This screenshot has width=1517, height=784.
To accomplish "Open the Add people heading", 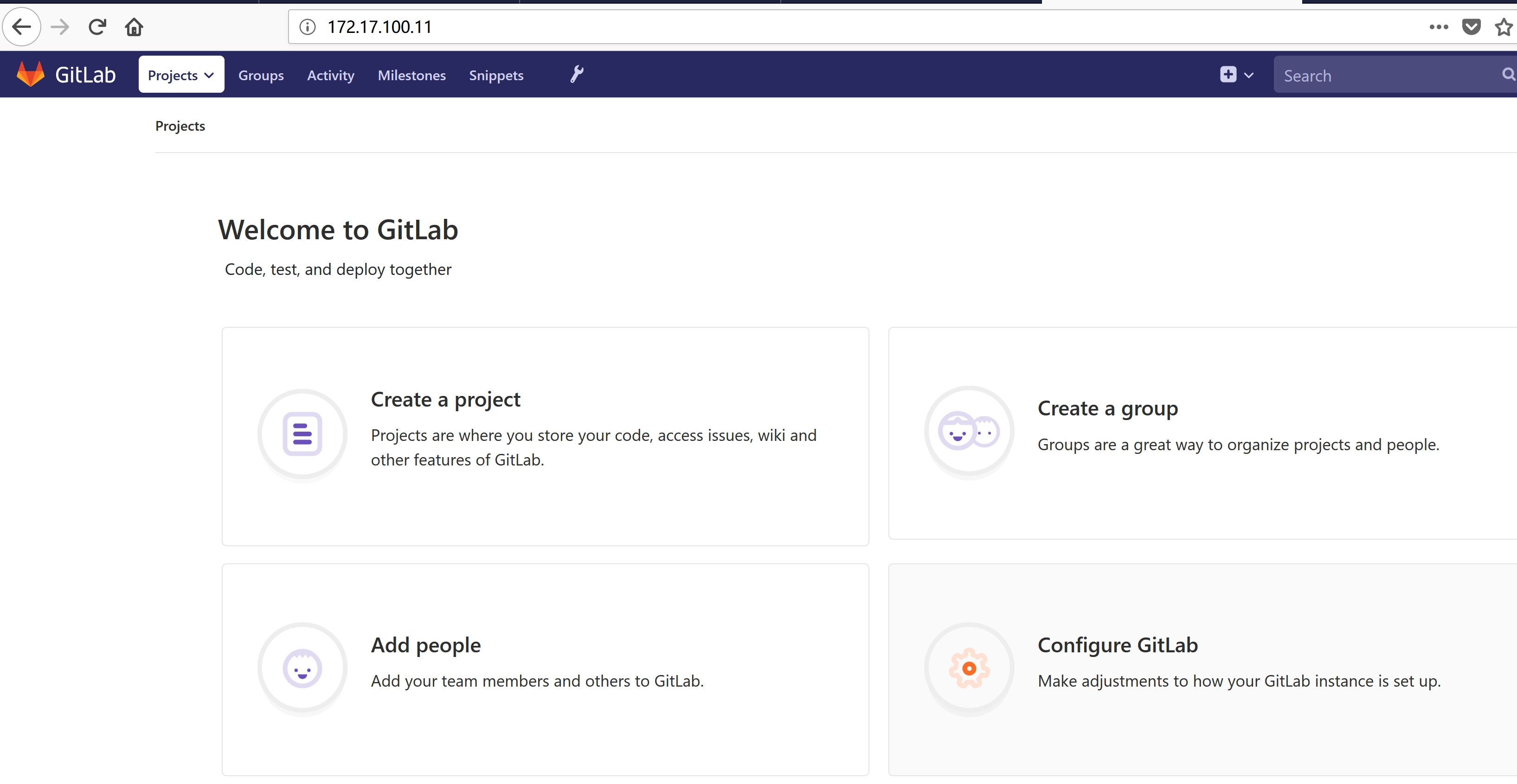I will click(x=426, y=645).
